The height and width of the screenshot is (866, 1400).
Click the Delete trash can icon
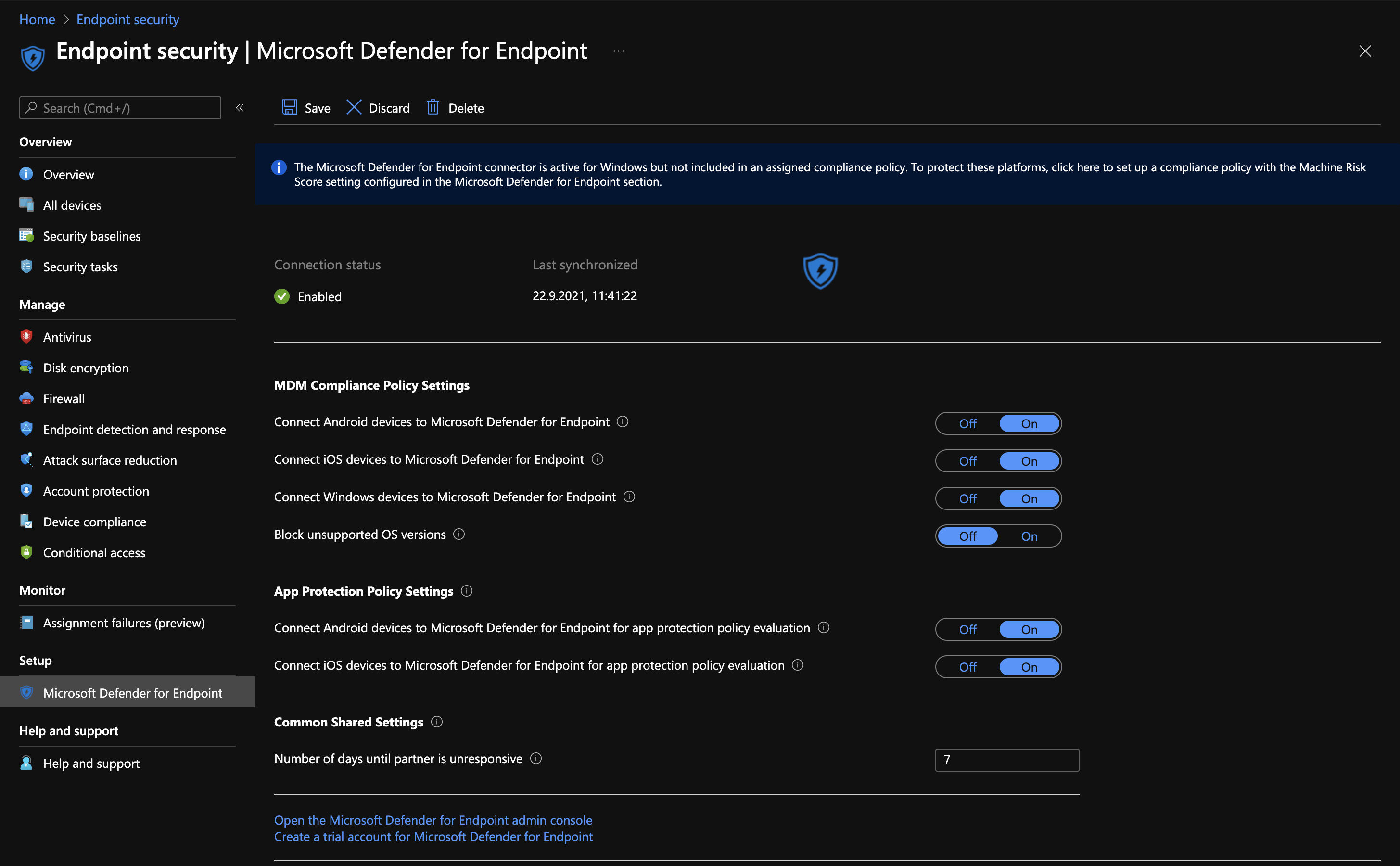tap(433, 107)
